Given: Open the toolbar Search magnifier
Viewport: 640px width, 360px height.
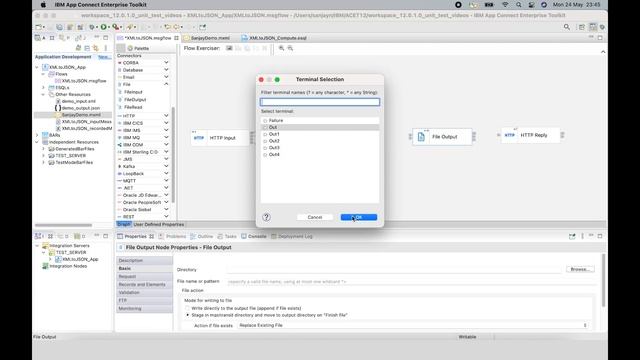Looking at the screenshot, I should [567, 27].
